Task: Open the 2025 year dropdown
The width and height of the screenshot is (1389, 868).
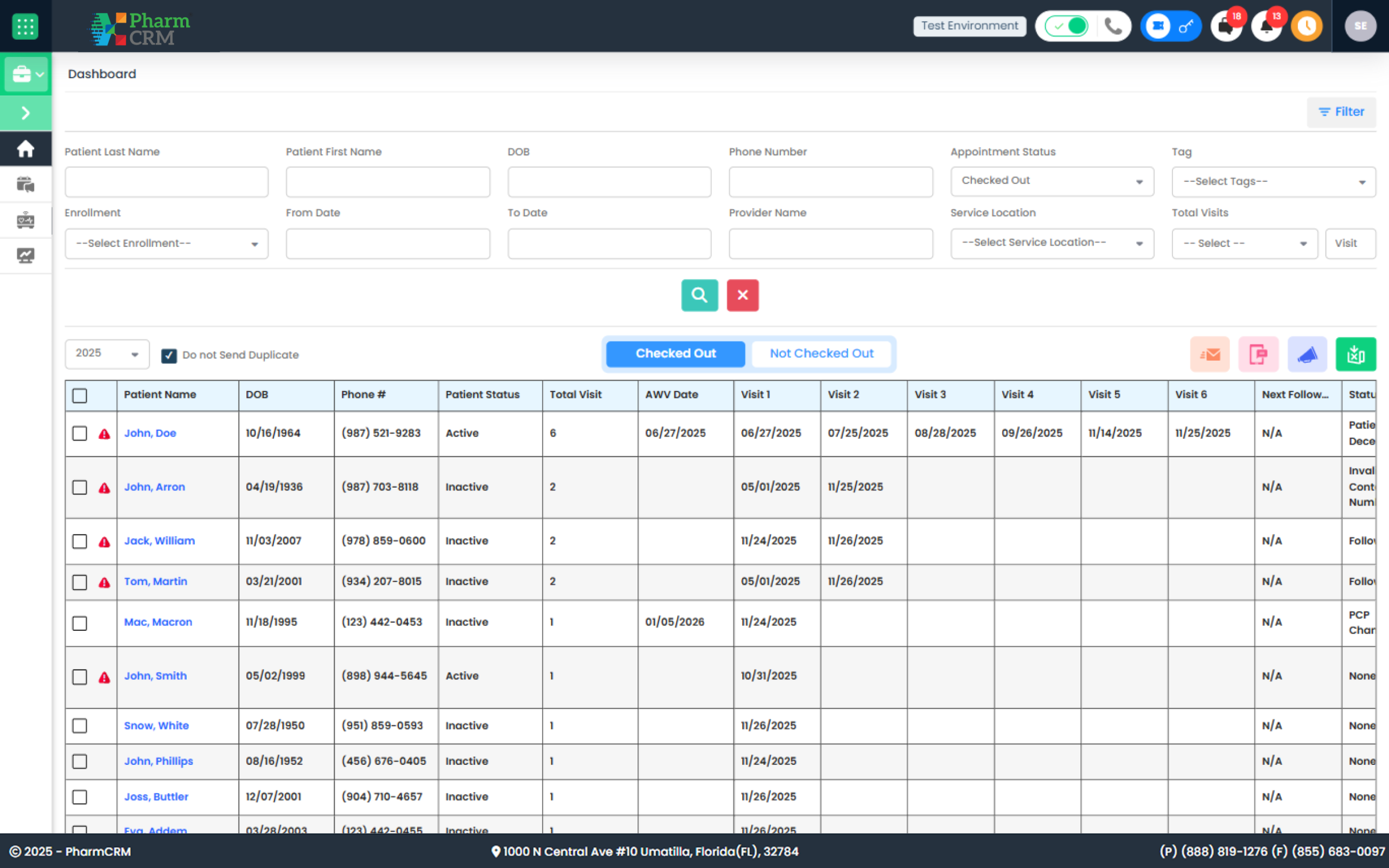Action: [x=107, y=354]
